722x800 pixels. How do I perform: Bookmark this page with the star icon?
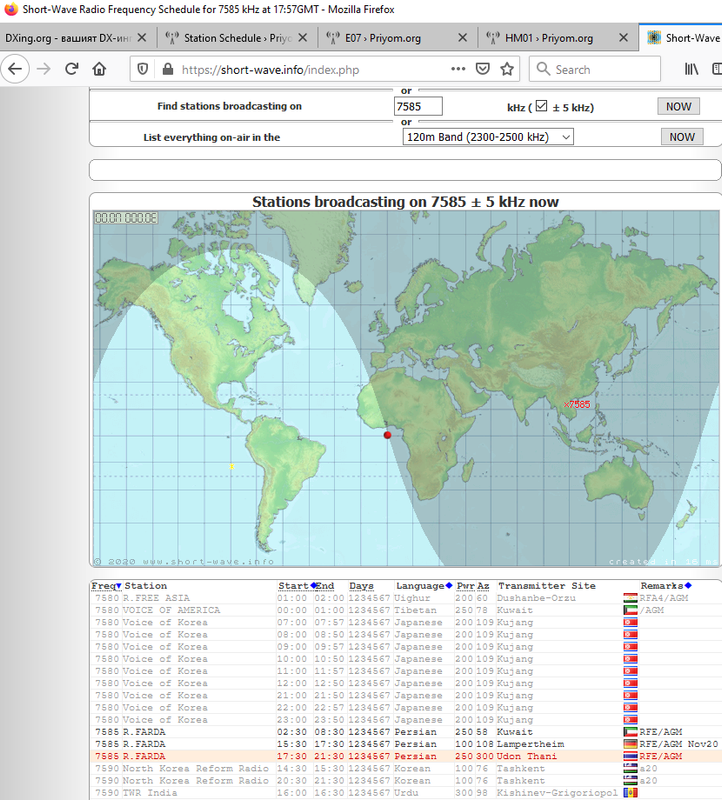(x=507, y=69)
